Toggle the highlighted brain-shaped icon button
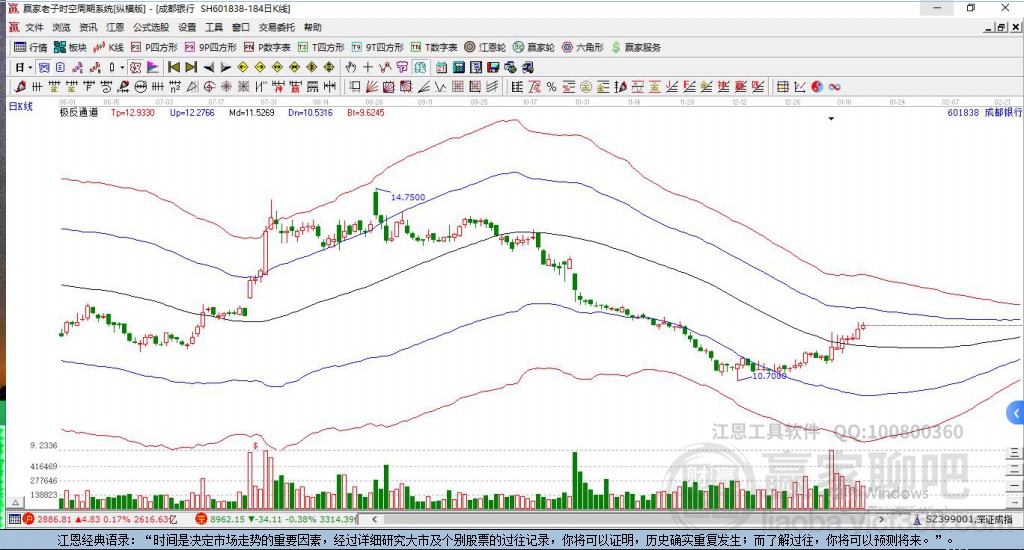This screenshot has height=550, width=1024. click(420, 67)
